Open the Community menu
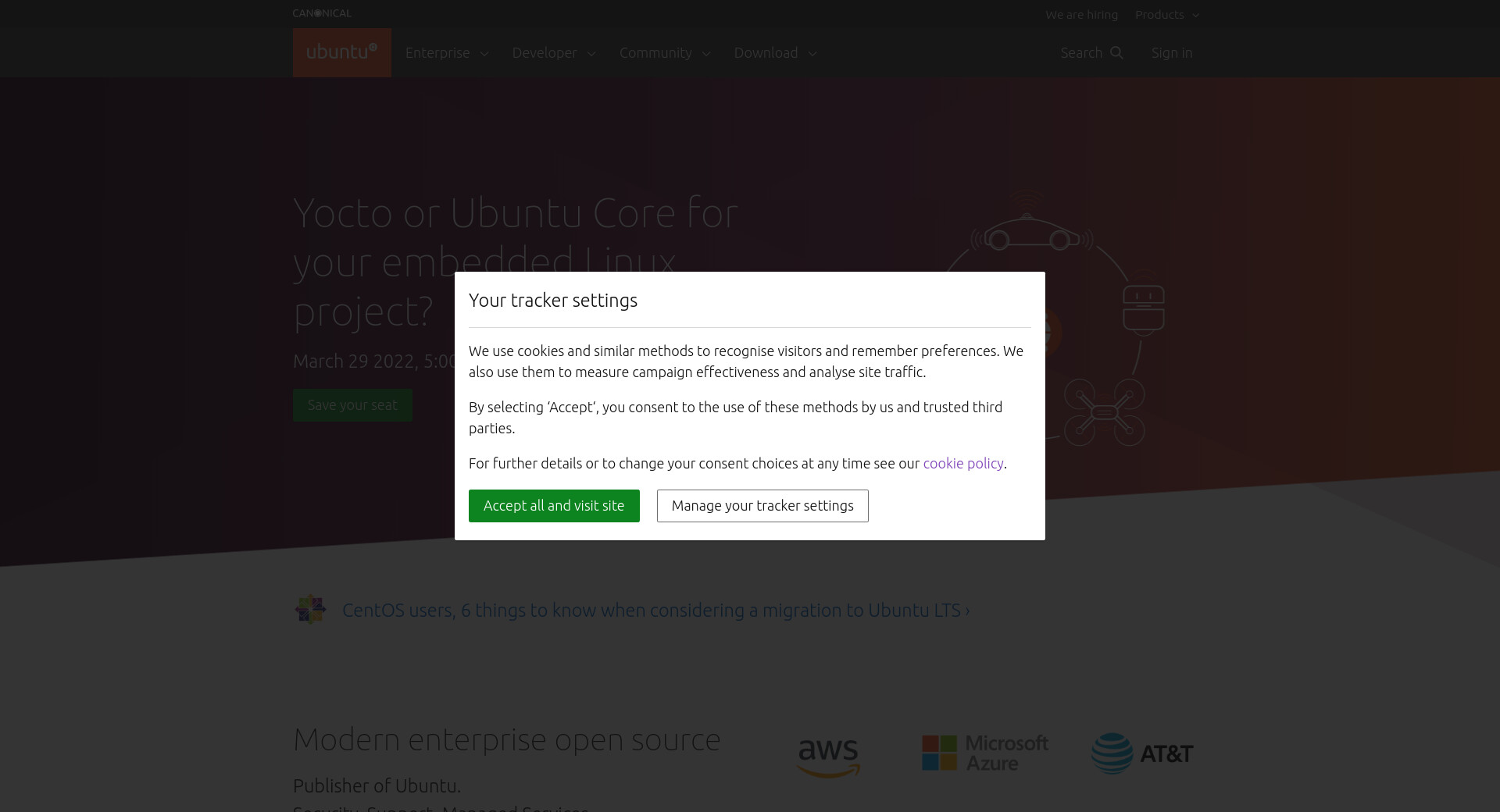 665,53
